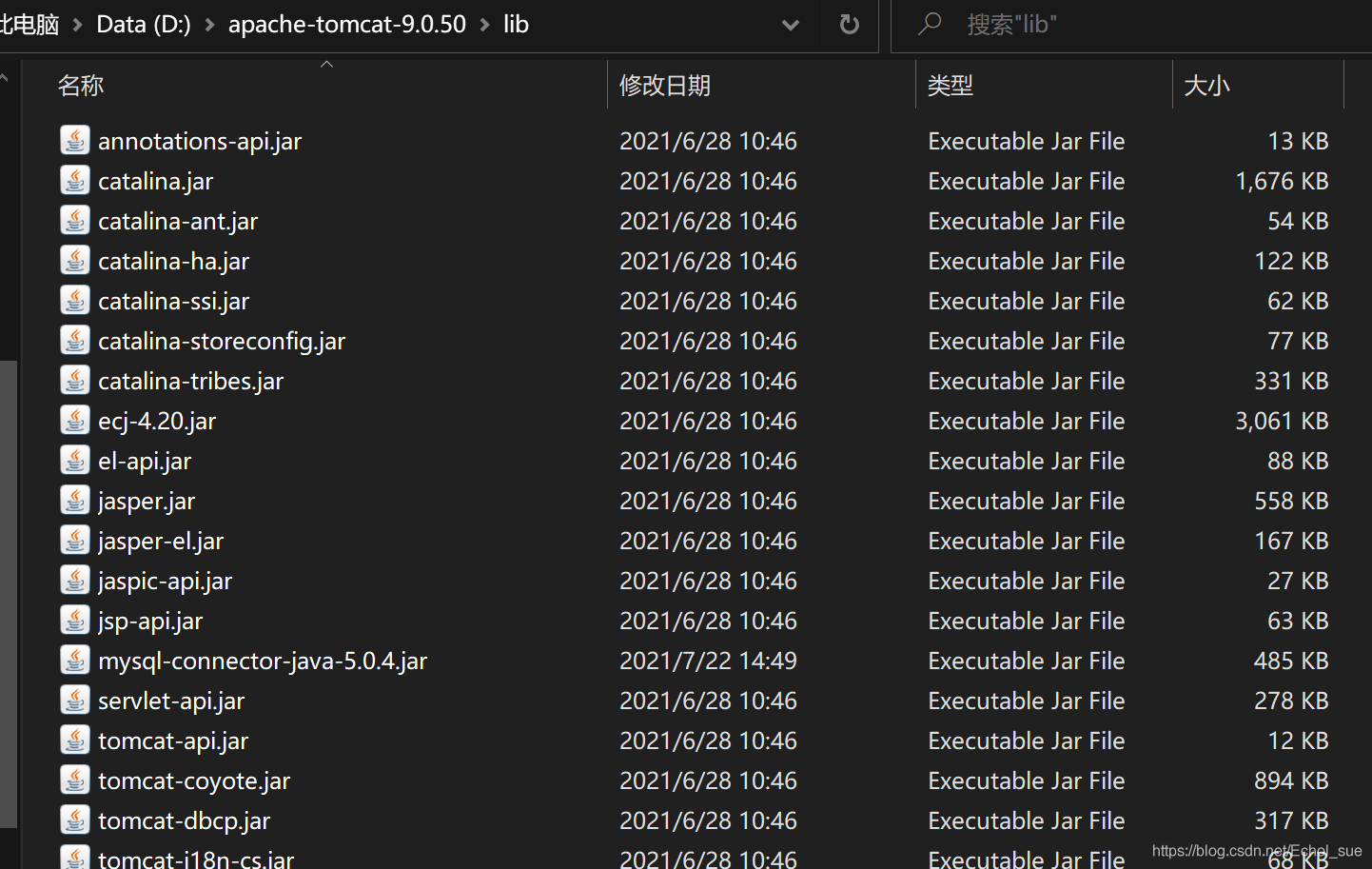Click the jar icon of catalina-ssi.jar
The image size is (1372, 869).
[75, 300]
